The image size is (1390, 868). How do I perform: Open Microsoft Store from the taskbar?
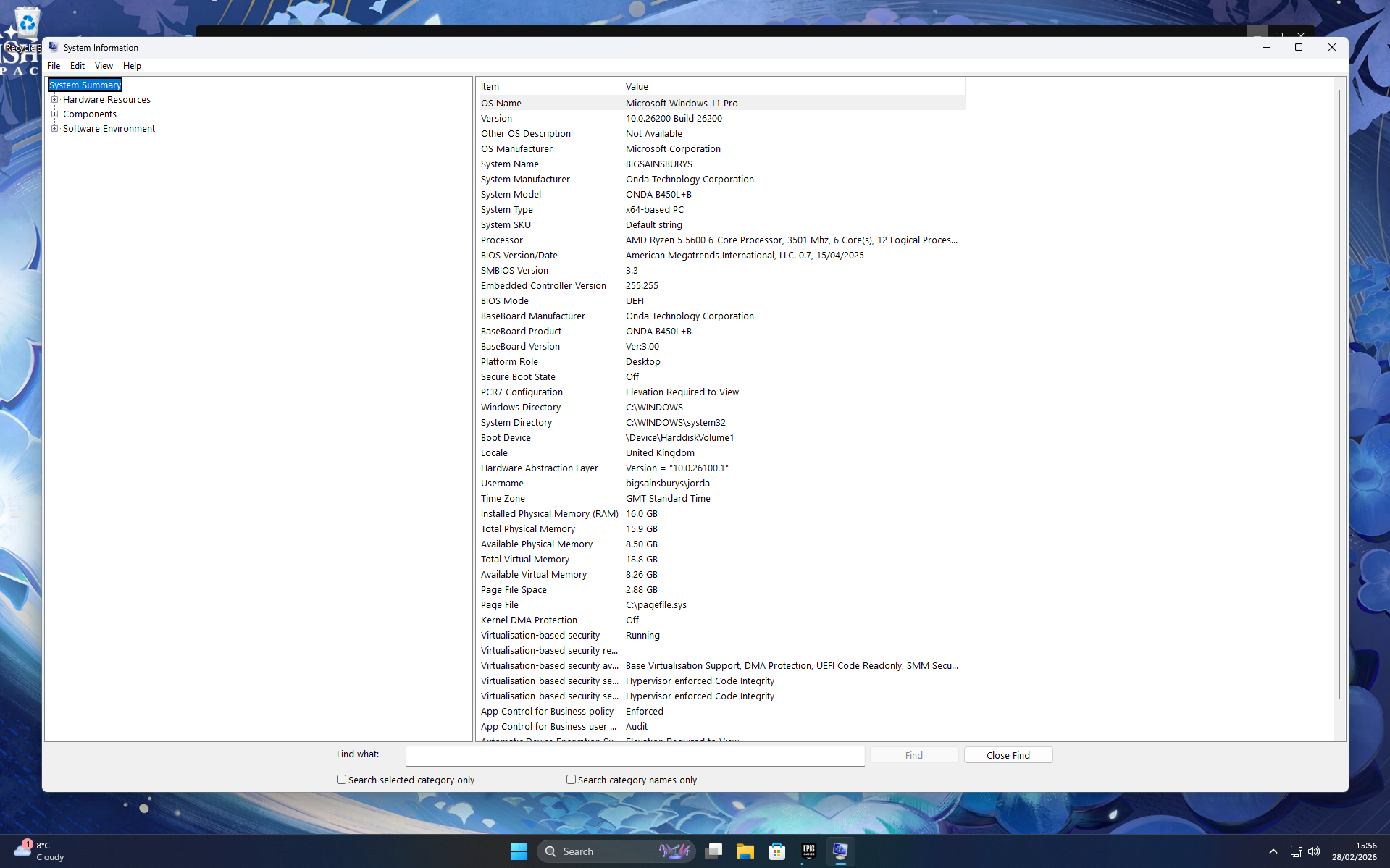777,851
